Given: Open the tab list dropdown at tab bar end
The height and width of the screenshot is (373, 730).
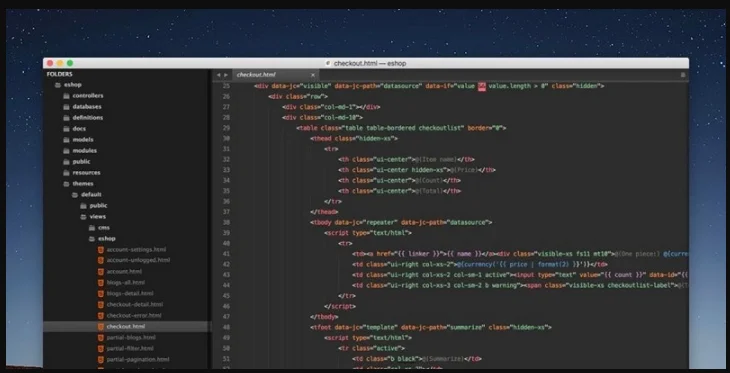Looking at the screenshot, I should click(683, 75).
